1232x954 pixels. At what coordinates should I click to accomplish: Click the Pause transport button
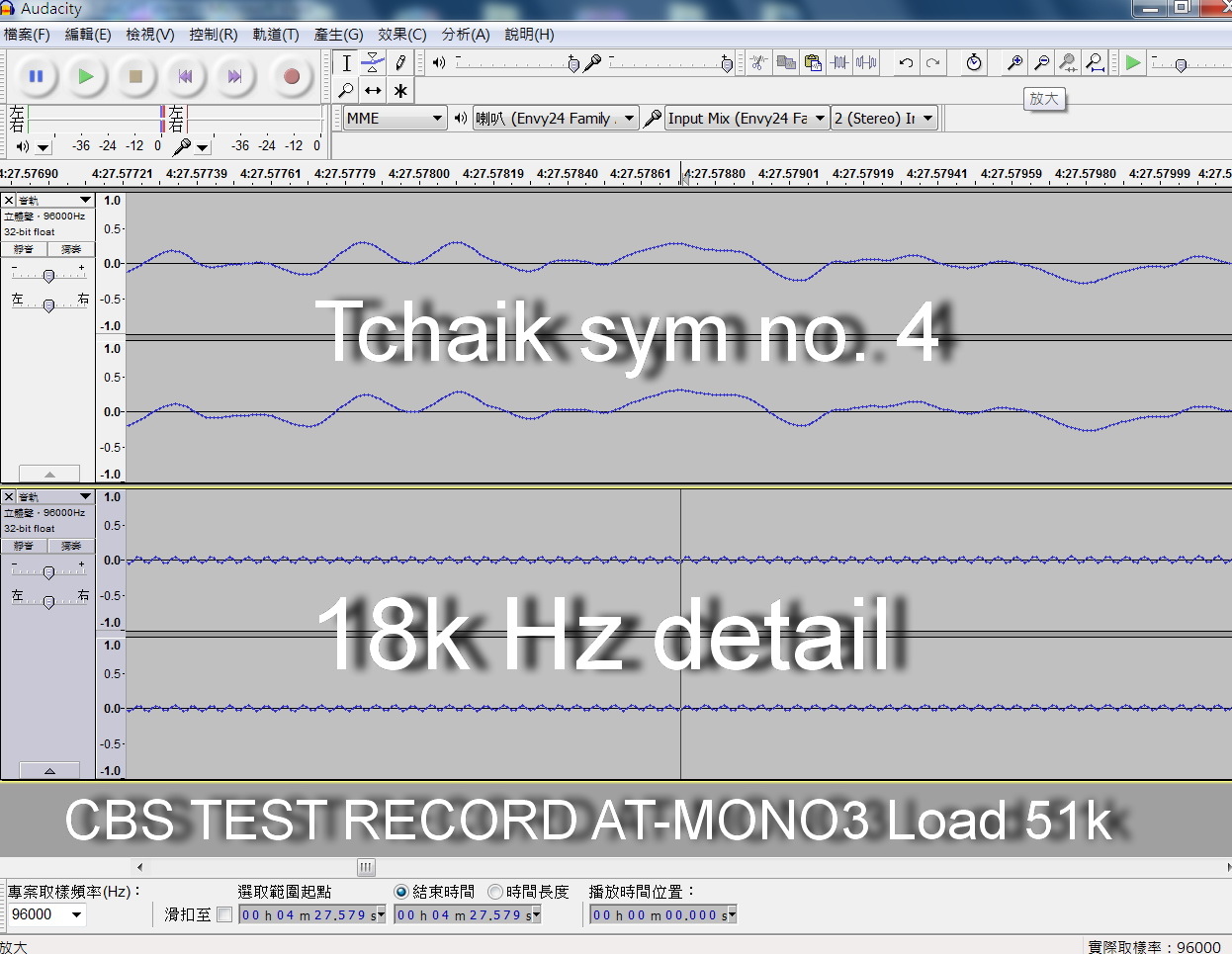37,76
